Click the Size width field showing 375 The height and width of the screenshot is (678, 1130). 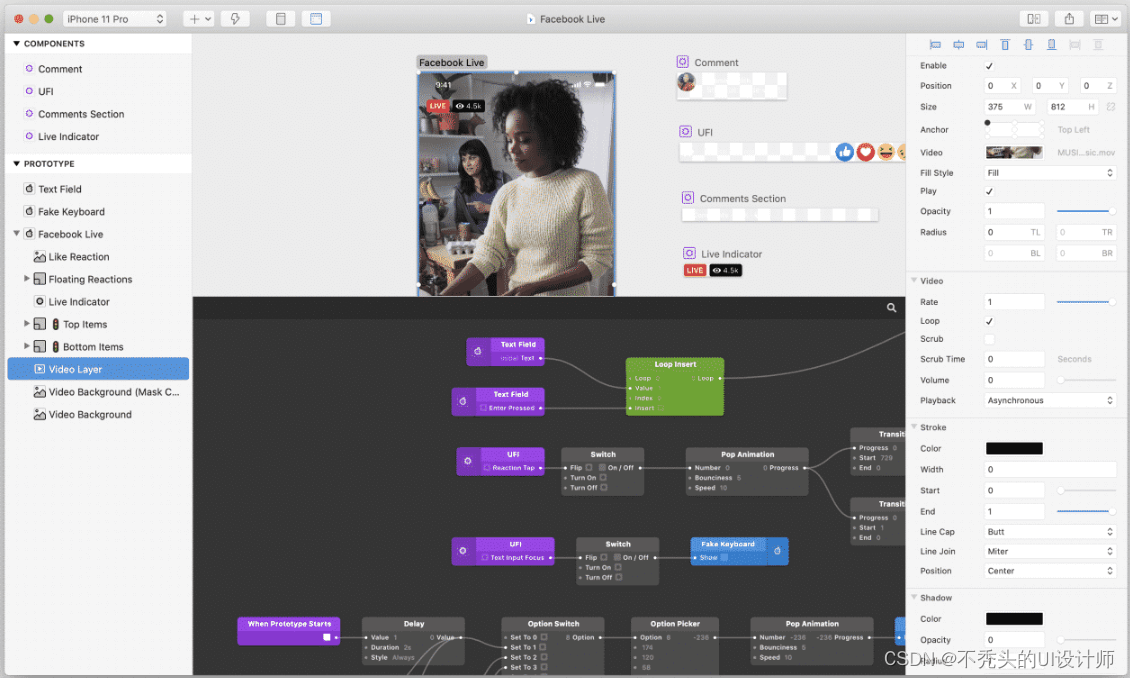(x=1009, y=107)
